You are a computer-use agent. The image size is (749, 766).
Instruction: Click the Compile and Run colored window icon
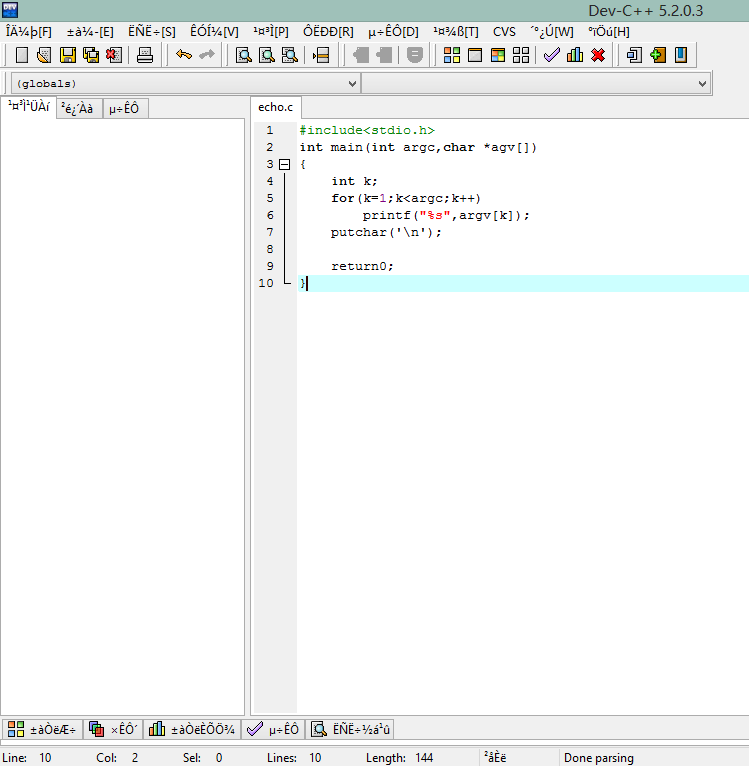click(x=498, y=55)
